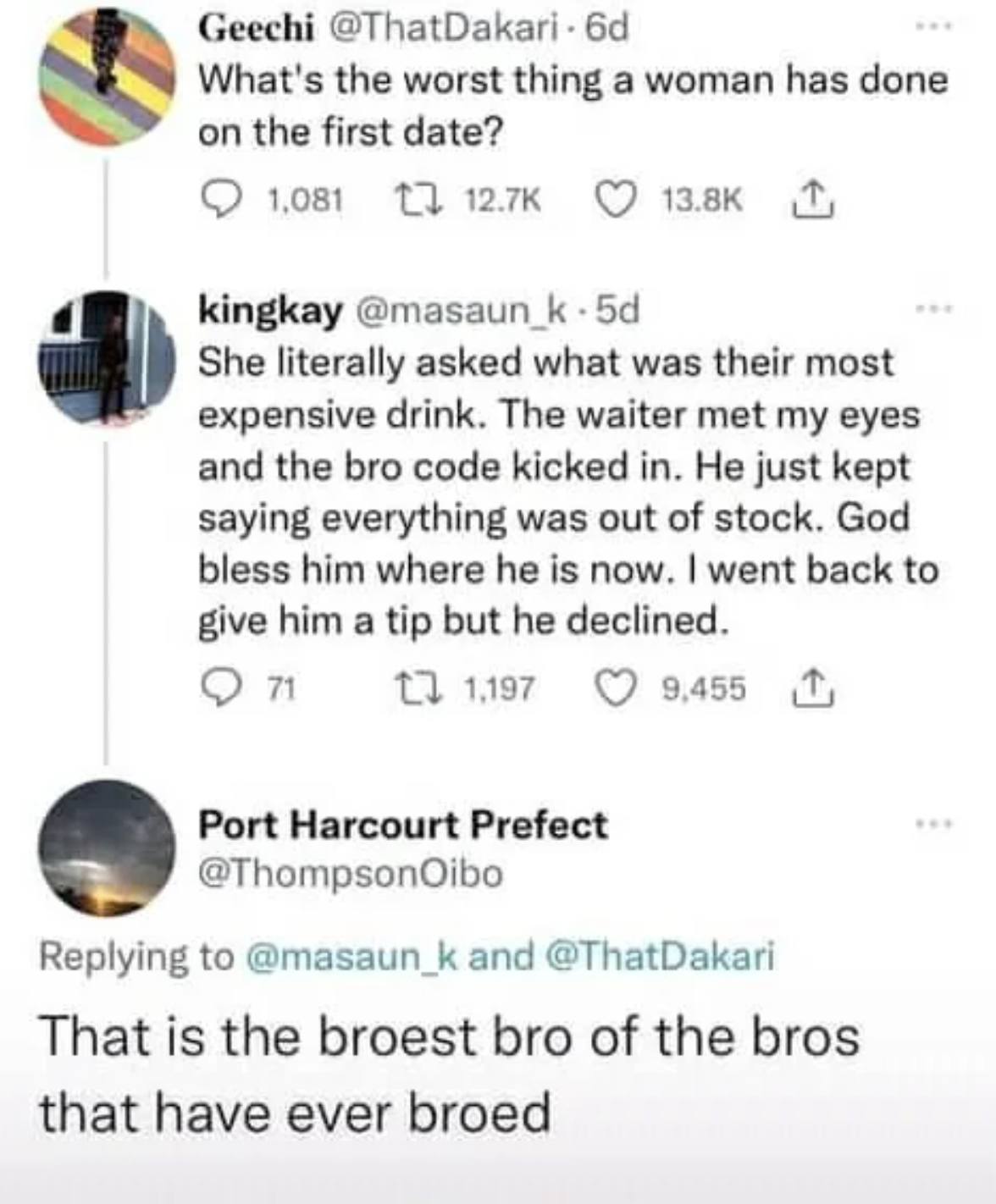Open more options on kingkay's tweet
This screenshot has height=1204, width=996.
tap(932, 310)
